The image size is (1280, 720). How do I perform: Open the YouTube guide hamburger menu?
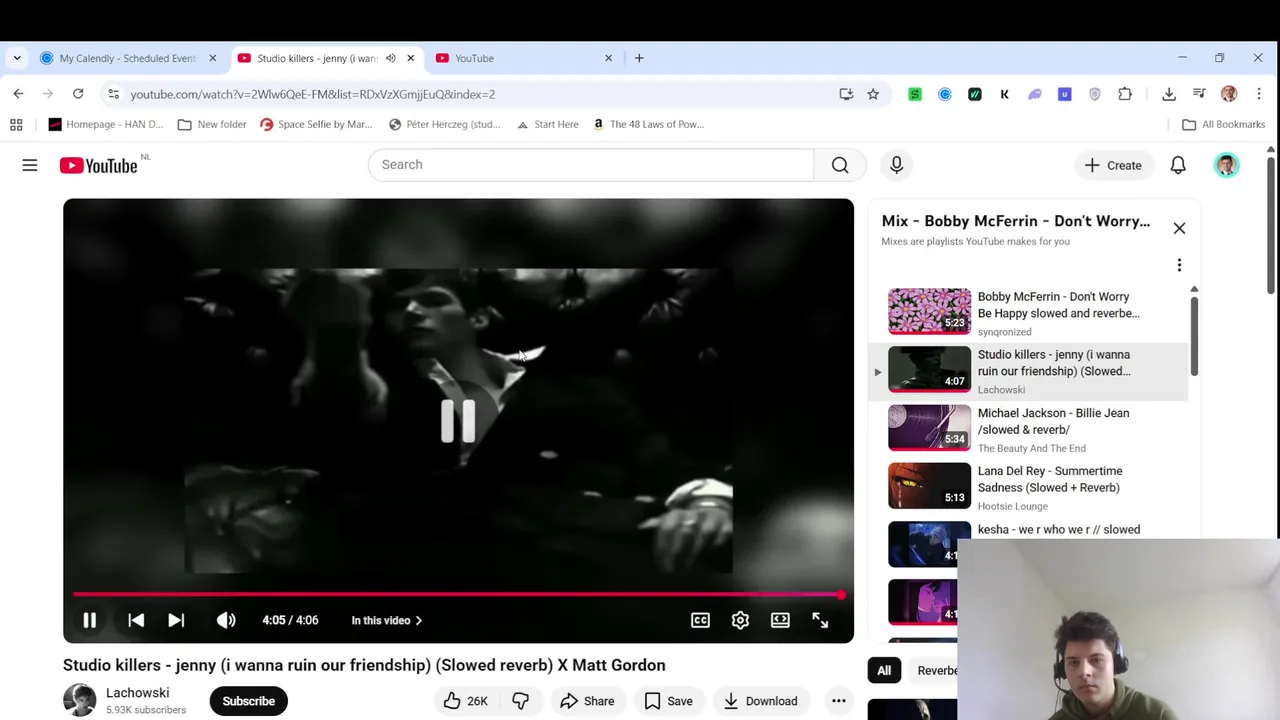click(30, 165)
